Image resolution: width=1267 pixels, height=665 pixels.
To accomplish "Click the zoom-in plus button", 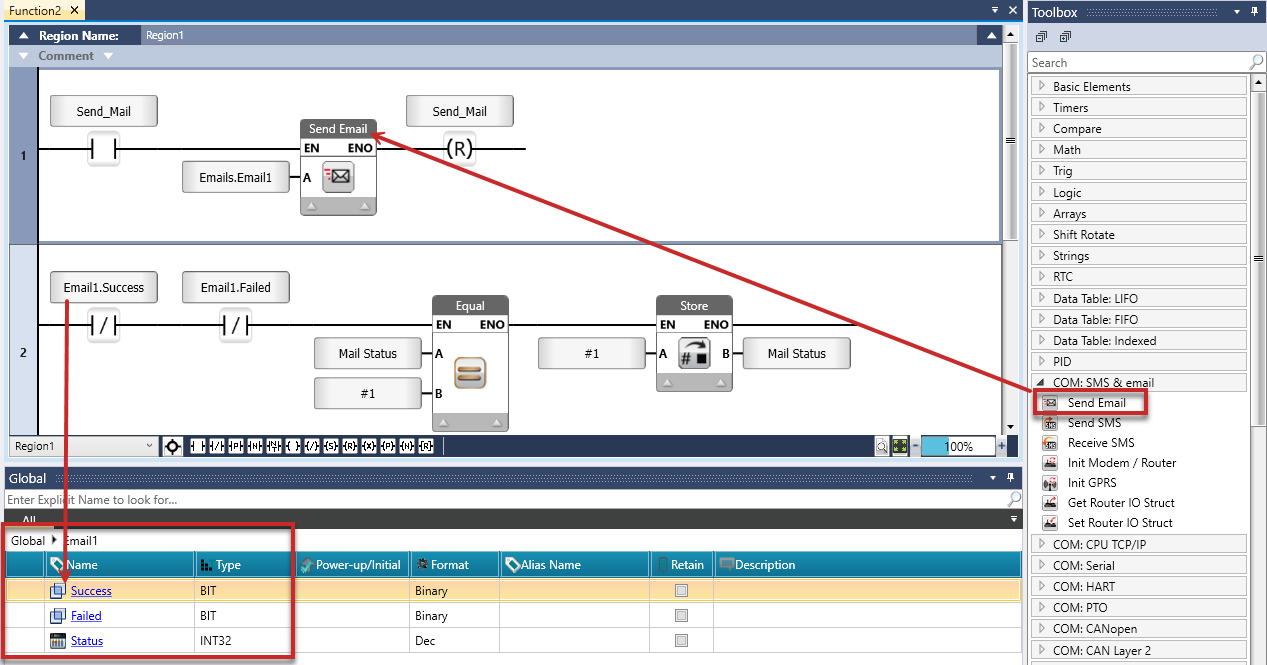I will [x=1002, y=447].
